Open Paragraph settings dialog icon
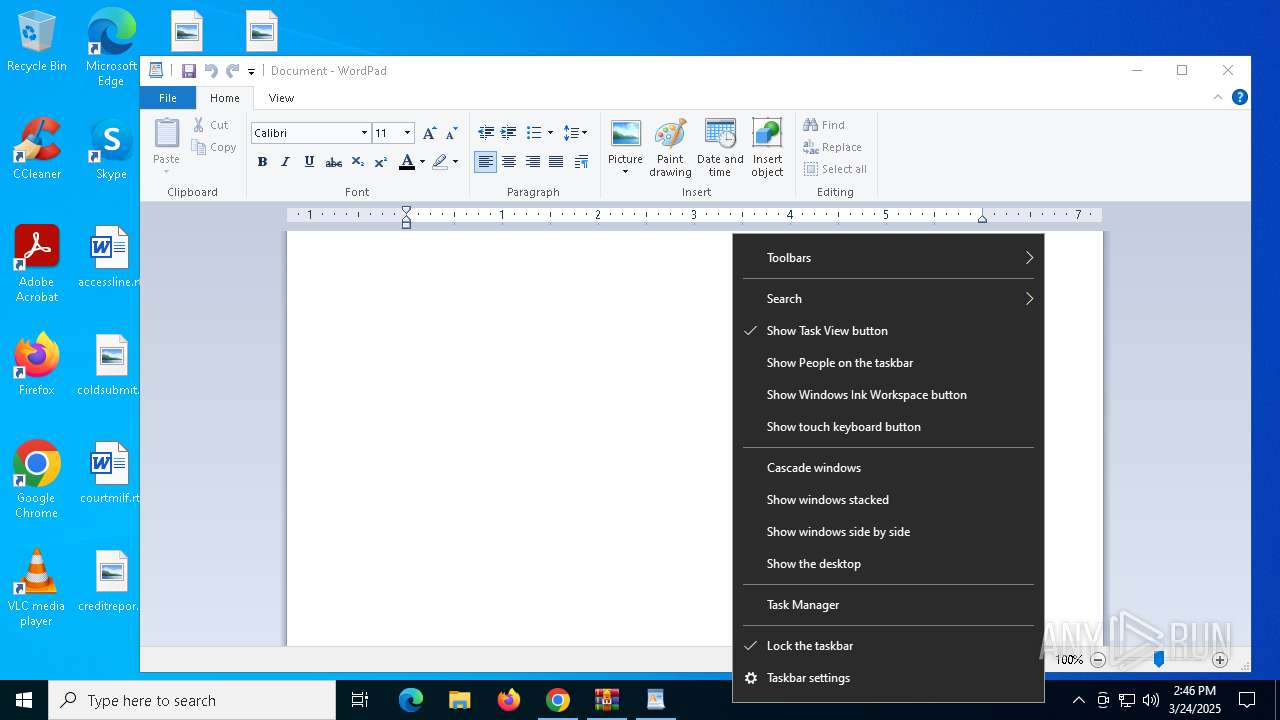This screenshot has width=1280, height=720. pos(581,162)
